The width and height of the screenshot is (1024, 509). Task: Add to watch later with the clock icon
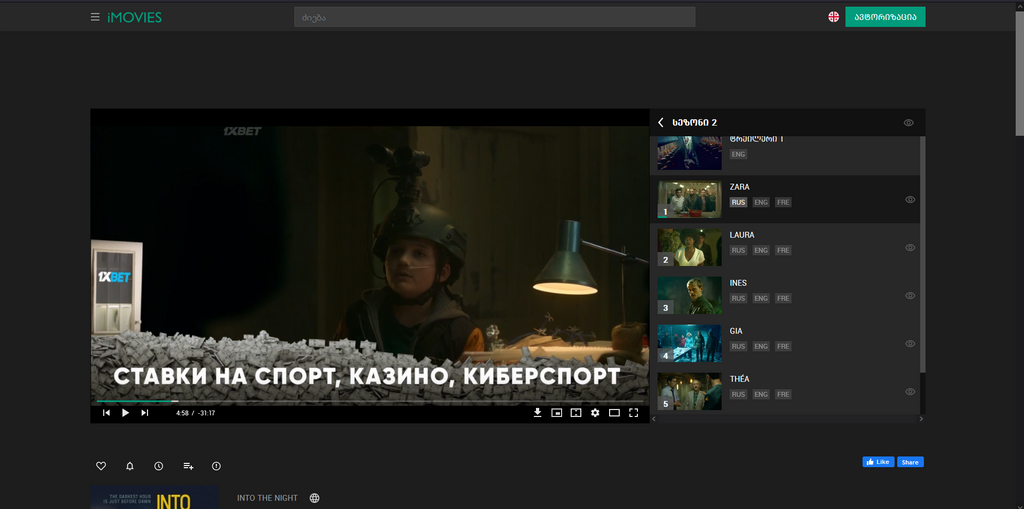point(159,466)
